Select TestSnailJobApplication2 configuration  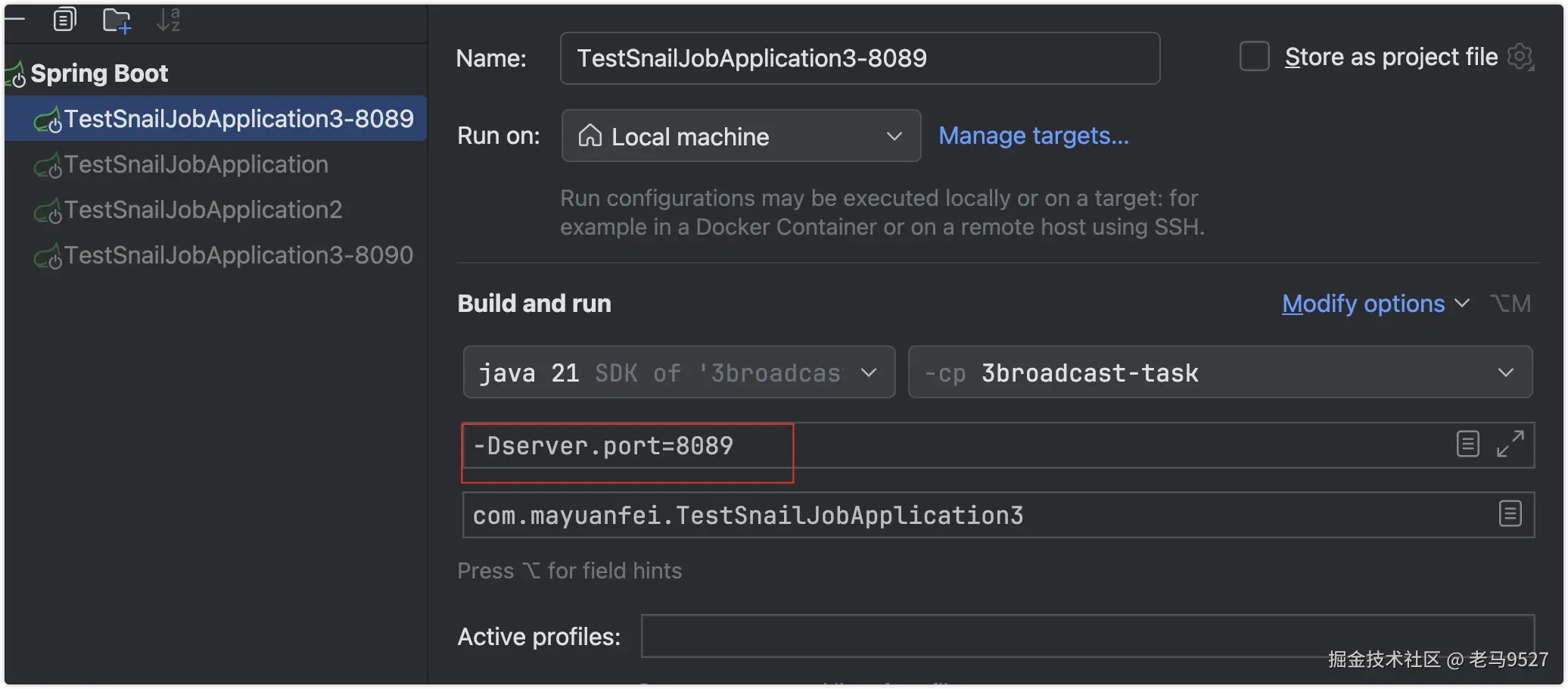pos(203,210)
